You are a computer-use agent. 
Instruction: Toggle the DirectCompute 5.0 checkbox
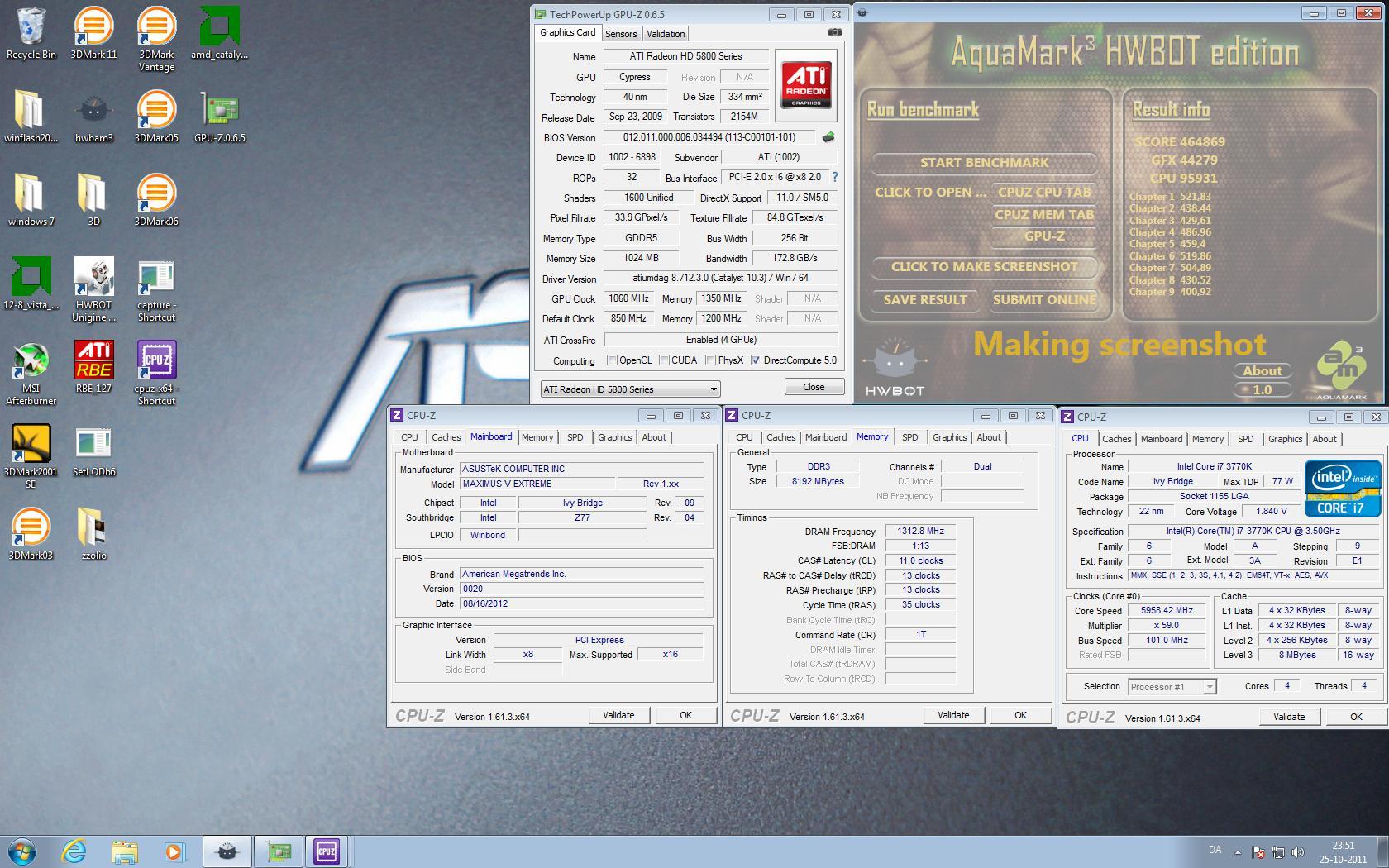coord(756,360)
